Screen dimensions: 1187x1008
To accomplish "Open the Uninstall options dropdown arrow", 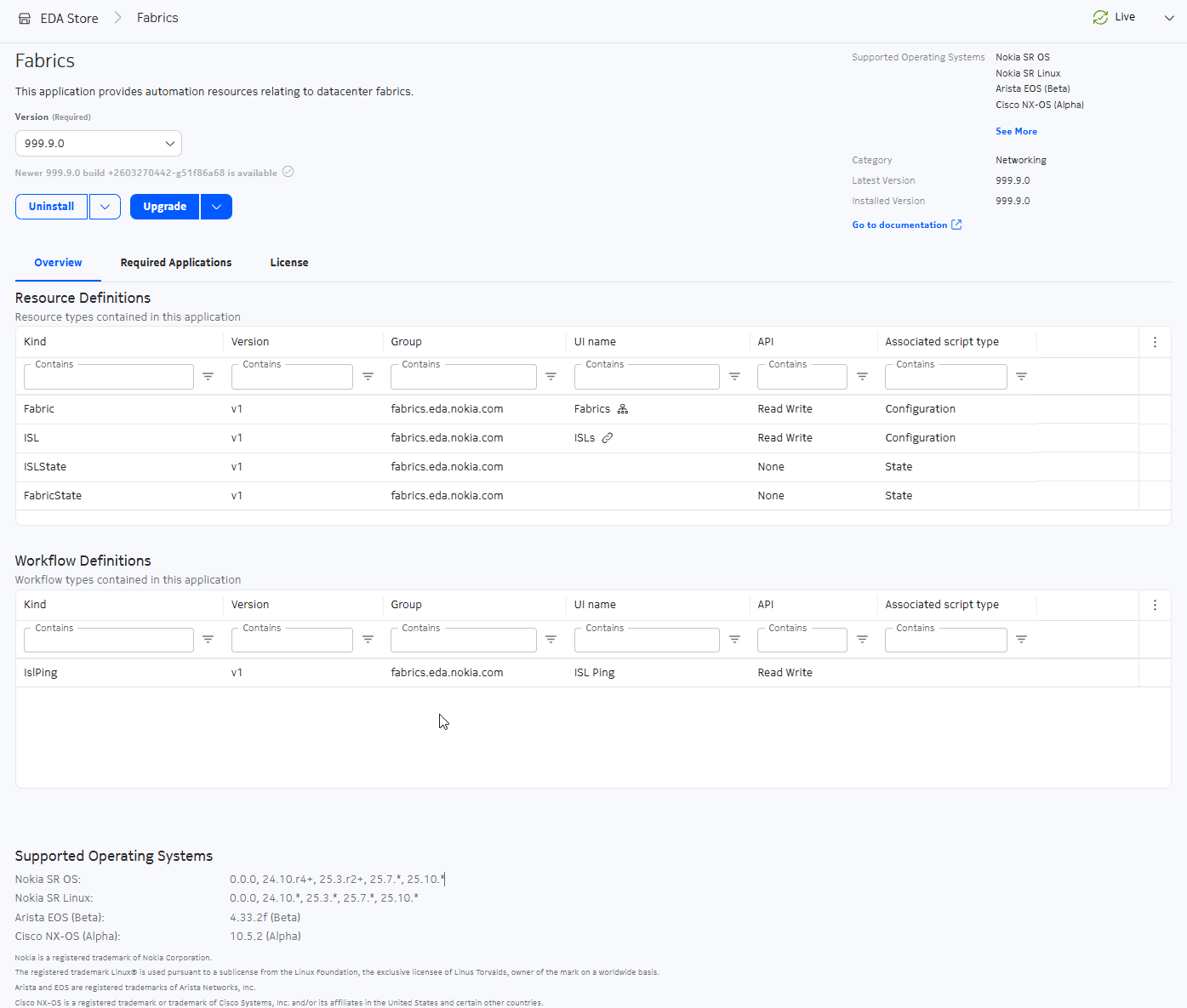I will tap(105, 207).
